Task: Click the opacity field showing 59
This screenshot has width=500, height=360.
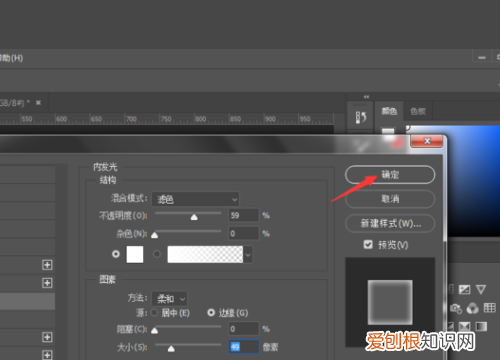Action: click(244, 215)
